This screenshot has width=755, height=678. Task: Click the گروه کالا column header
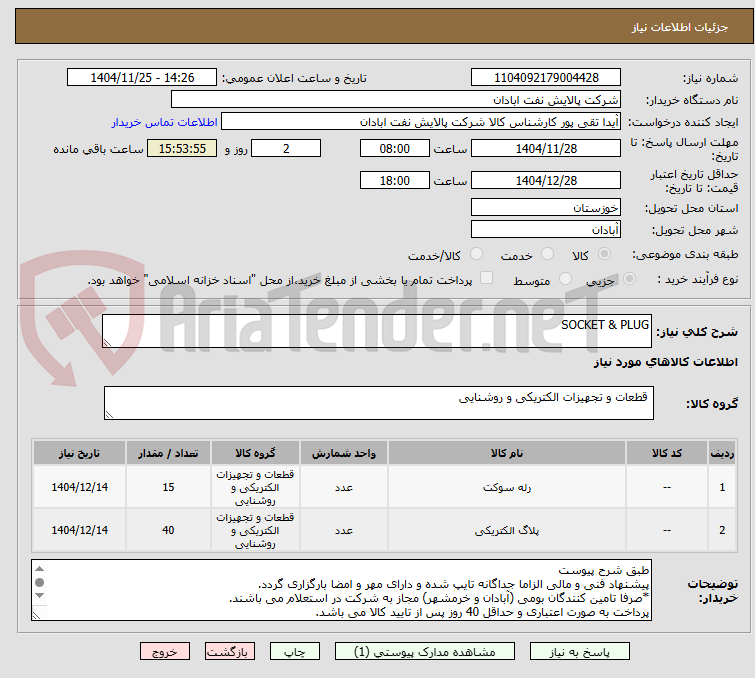coord(255,453)
